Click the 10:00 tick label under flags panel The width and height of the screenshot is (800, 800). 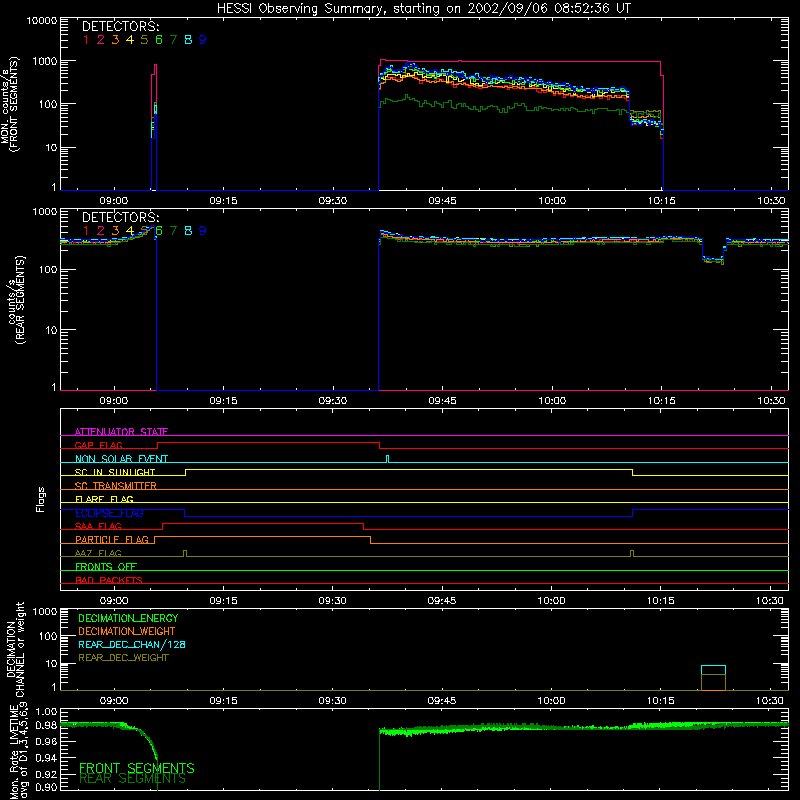552,601
